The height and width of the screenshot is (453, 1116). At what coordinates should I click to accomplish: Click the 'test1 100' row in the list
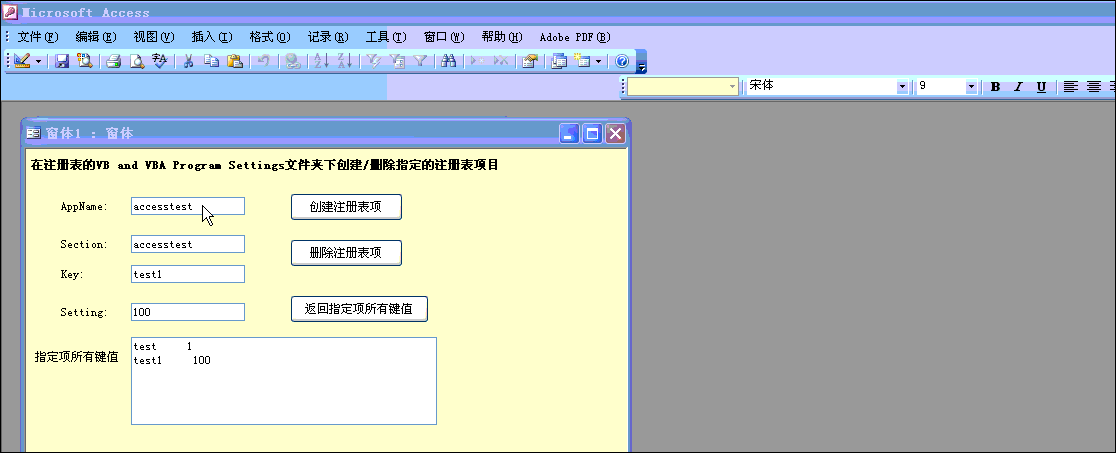point(172,360)
